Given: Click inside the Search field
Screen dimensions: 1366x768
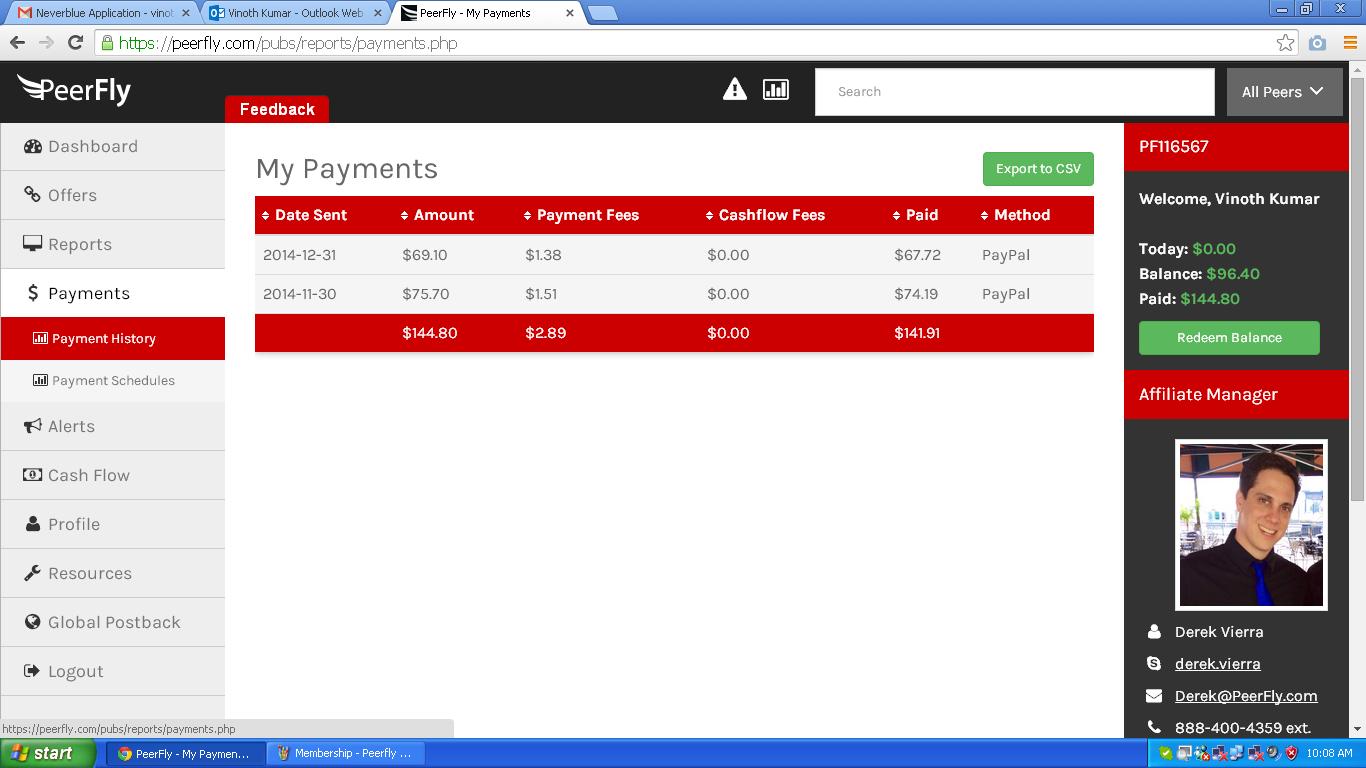Looking at the screenshot, I should tap(1014, 92).
